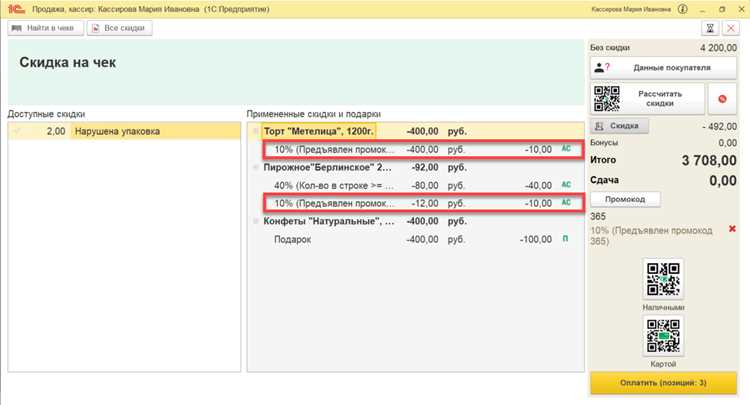This screenshot has height=405, width=750.
Task: Open 'Все скидки' button
Action: 120,28
